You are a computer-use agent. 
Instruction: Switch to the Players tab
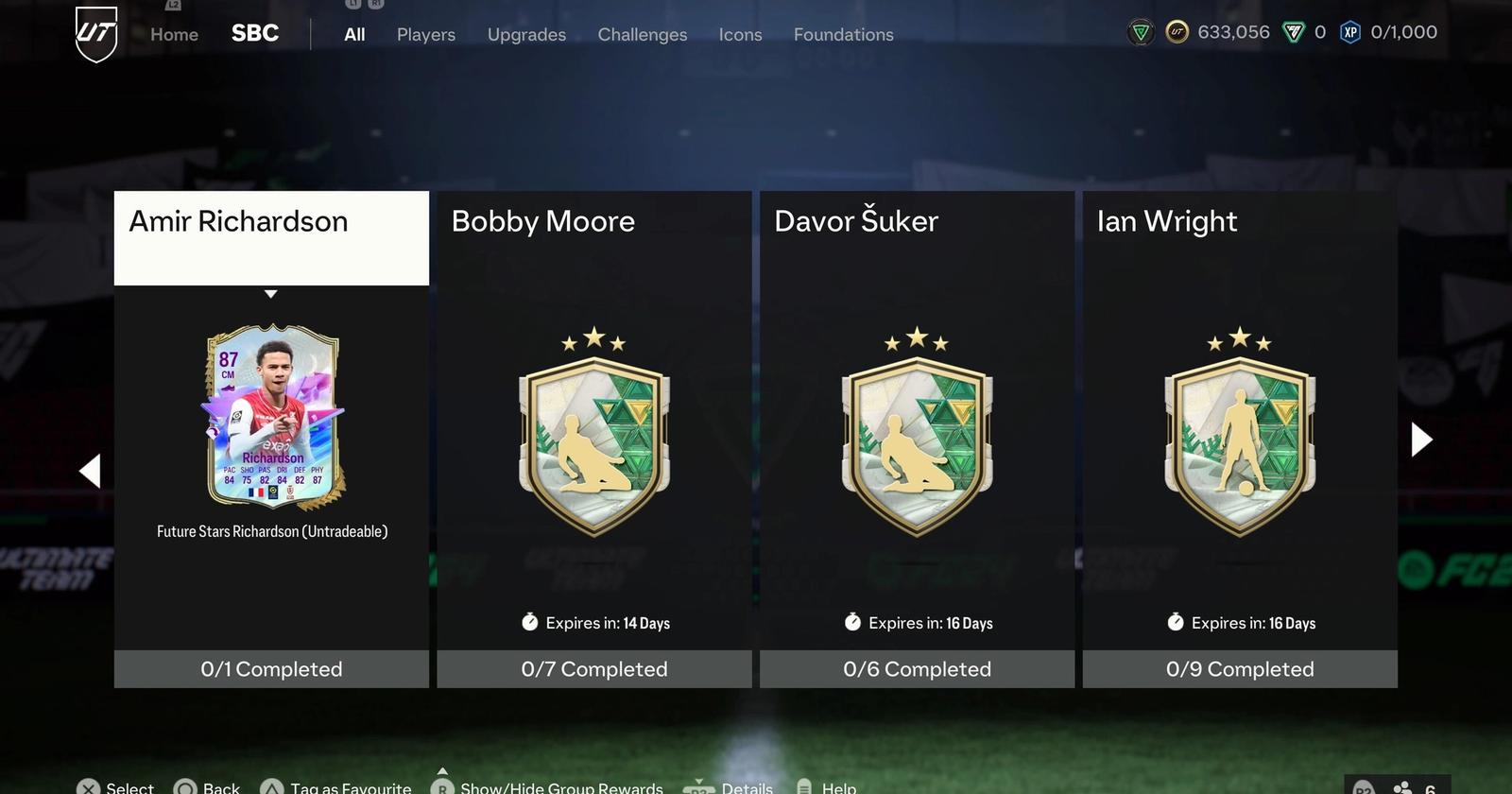pyautogui.click(x=426, y=35)
